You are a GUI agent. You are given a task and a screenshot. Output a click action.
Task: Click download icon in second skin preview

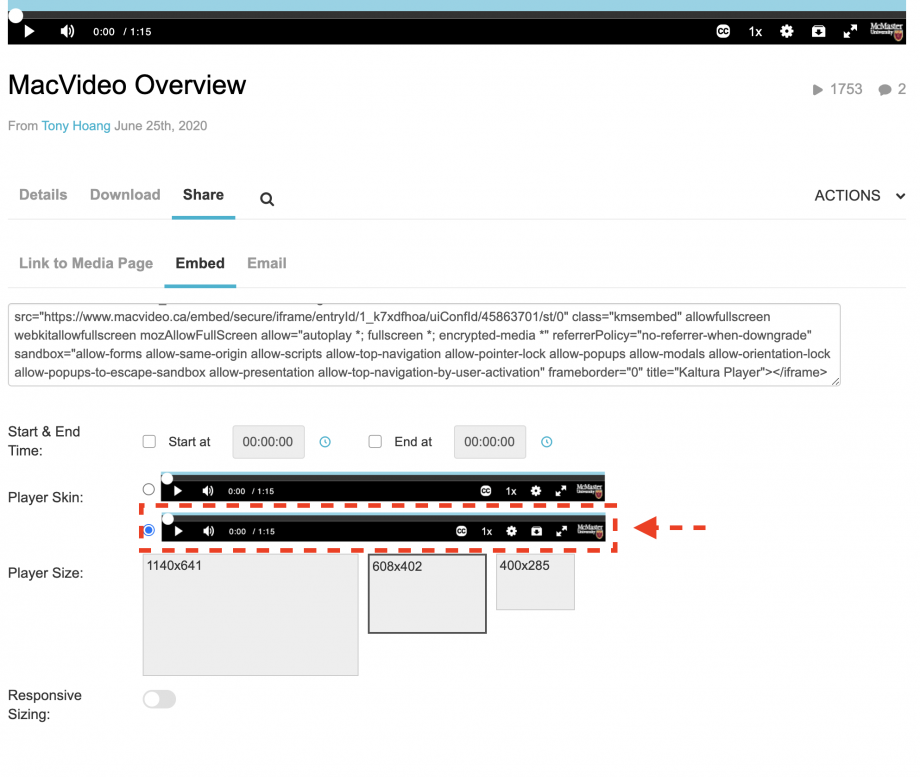(x=536, y=531)
